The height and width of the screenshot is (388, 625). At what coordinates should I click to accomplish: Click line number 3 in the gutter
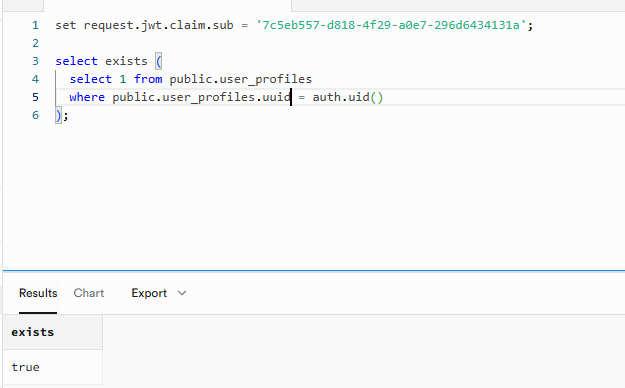(35, 61)
